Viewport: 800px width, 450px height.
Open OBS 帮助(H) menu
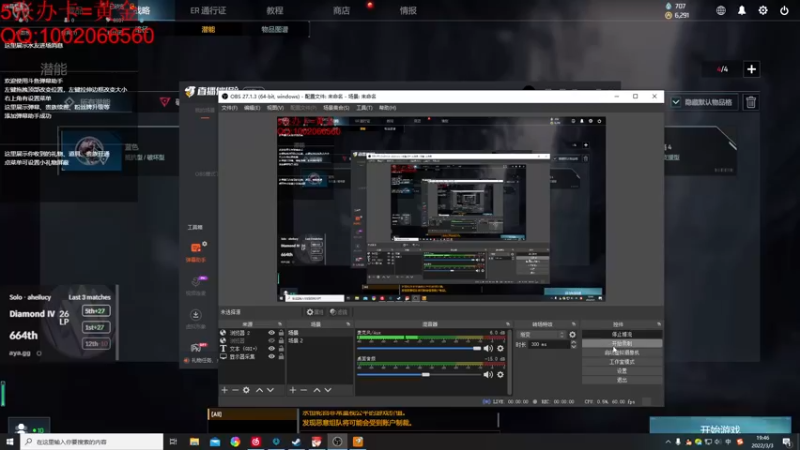(387, 108)
